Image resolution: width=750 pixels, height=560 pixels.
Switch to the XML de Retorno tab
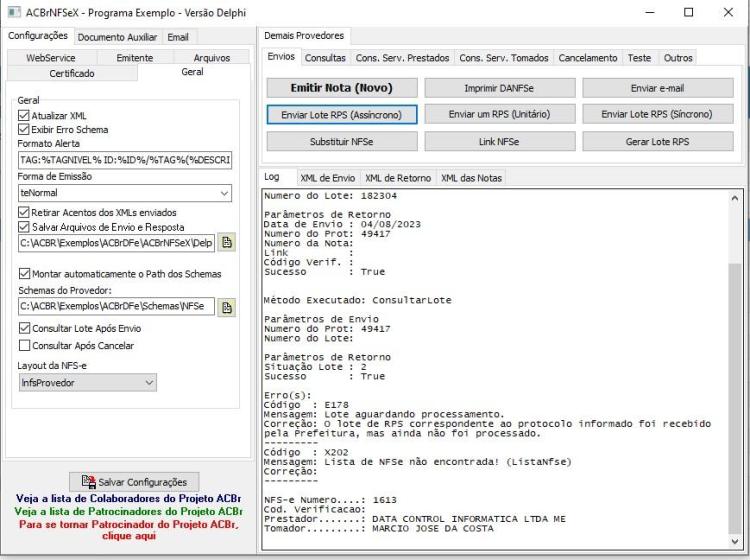(x=398, y=178)
